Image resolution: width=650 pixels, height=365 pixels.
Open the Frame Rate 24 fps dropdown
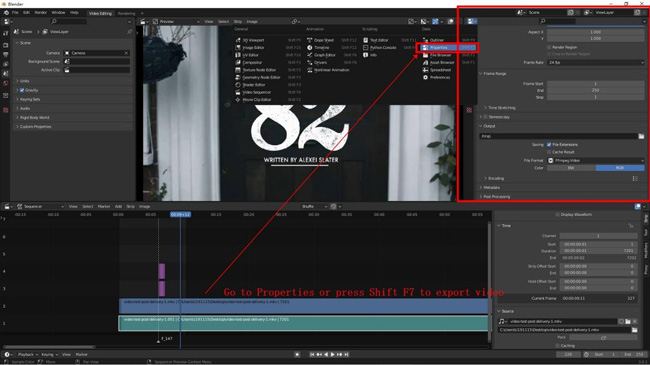click(x=596, y=62)
